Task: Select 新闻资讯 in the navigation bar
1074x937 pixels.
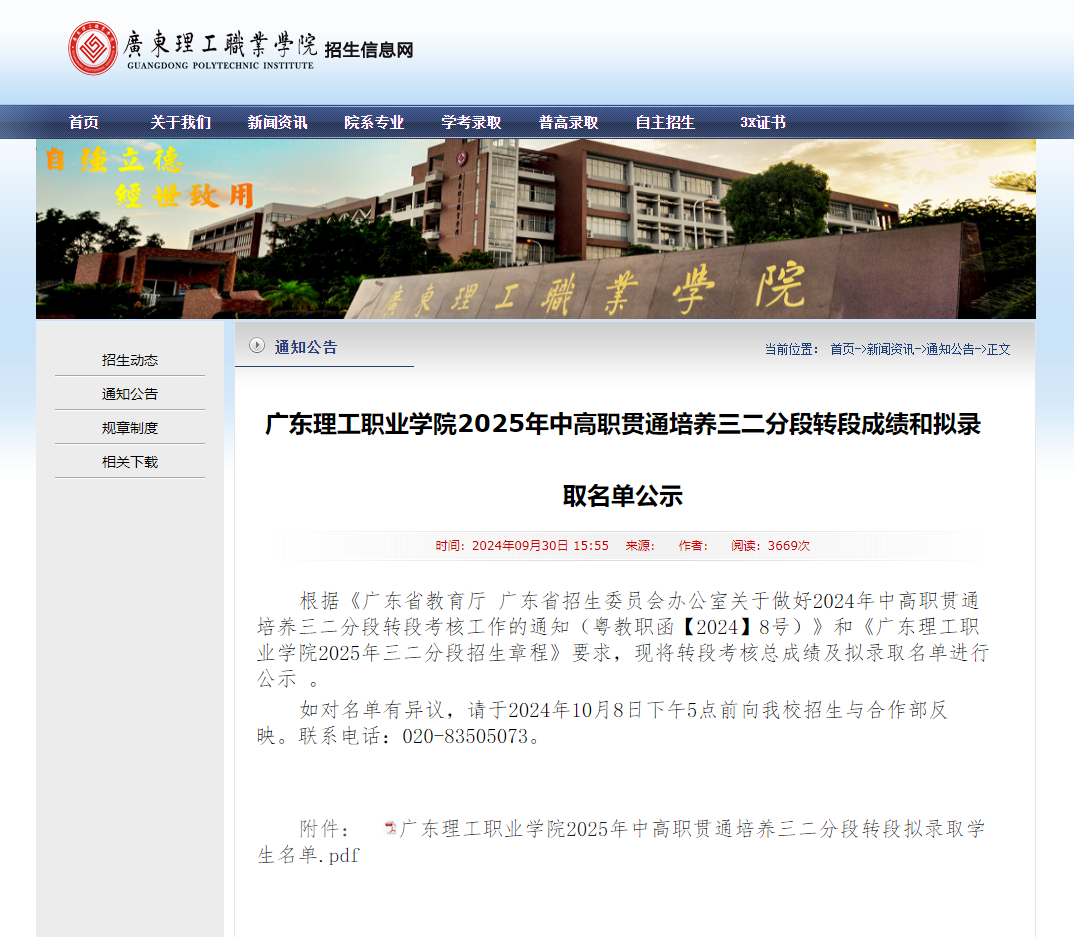Action: tap(277, 122)
